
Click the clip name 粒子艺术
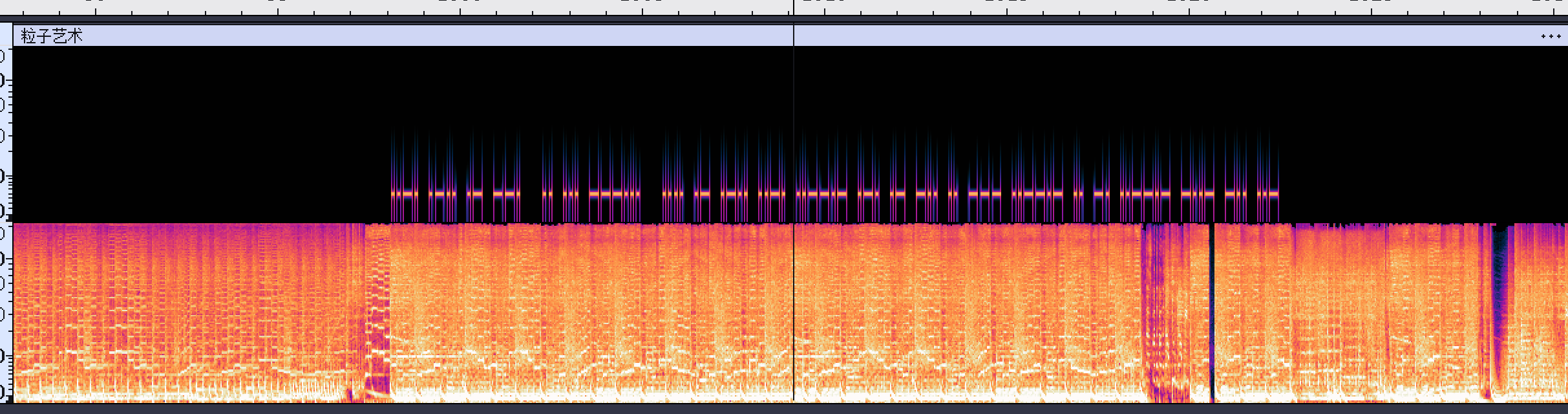point(52,36)
